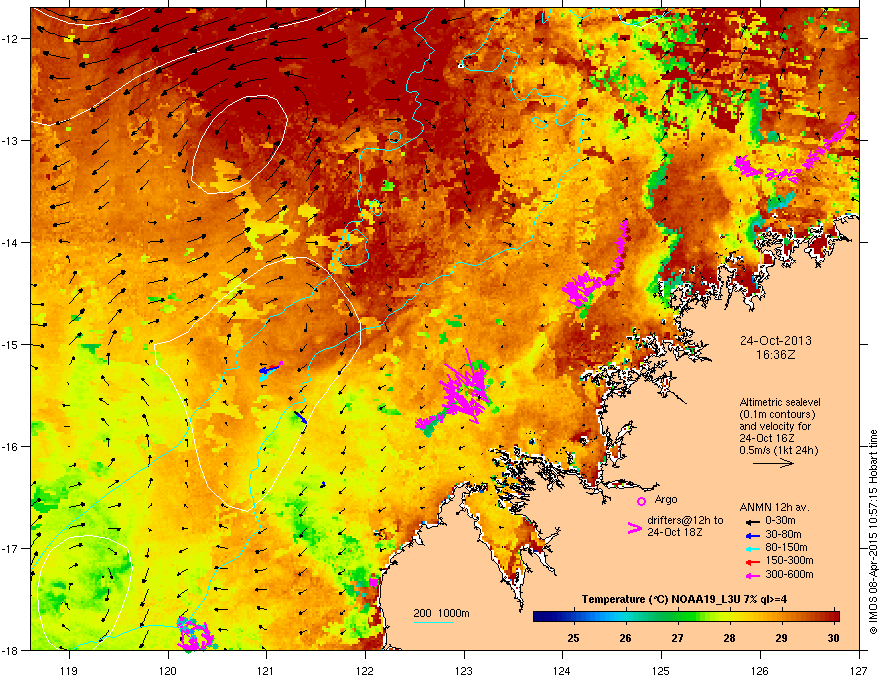Click the vertical IMOS copyright timestamp text

873,532
